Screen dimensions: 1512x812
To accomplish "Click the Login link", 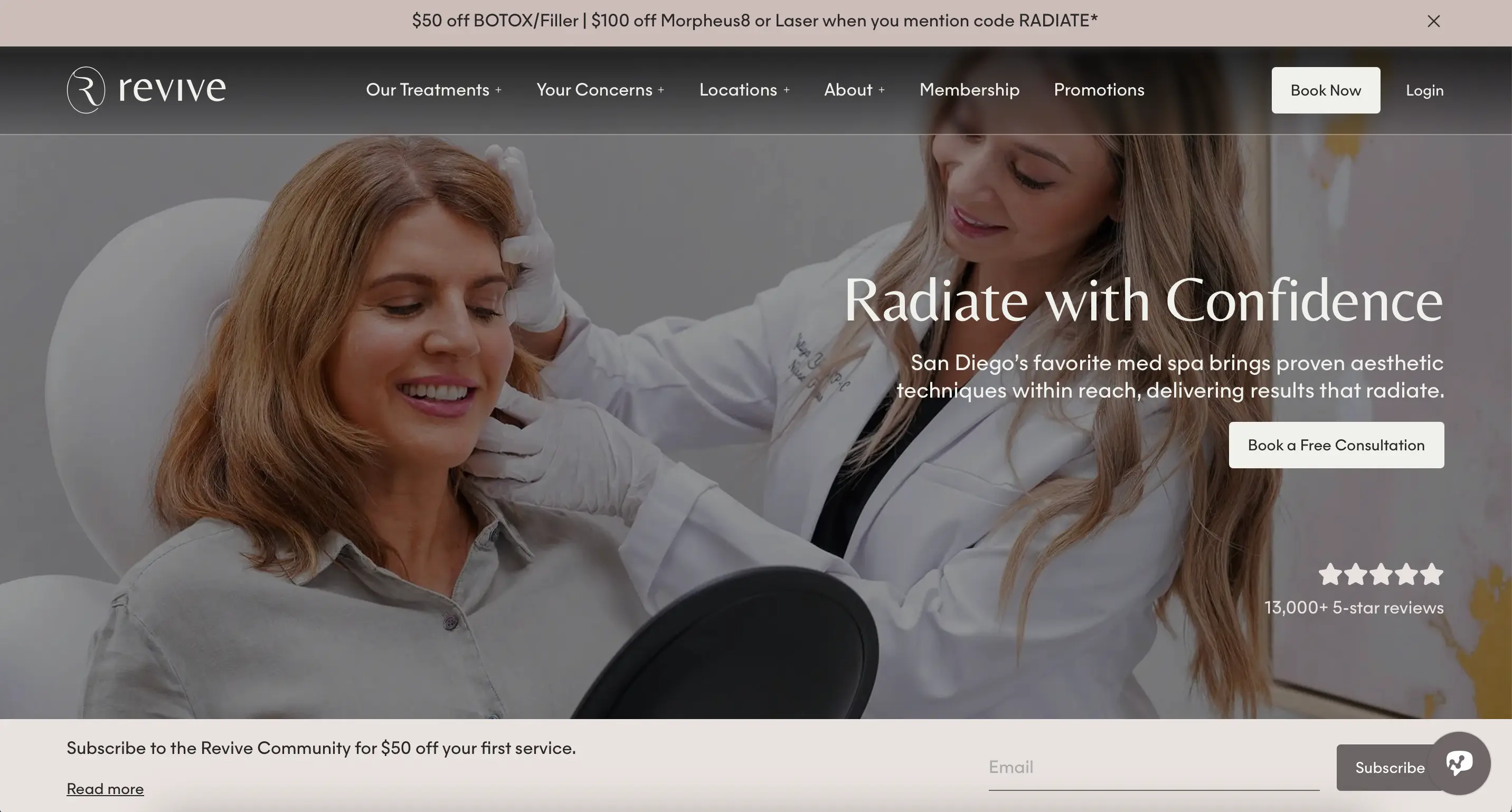I will pos(1424,90).
